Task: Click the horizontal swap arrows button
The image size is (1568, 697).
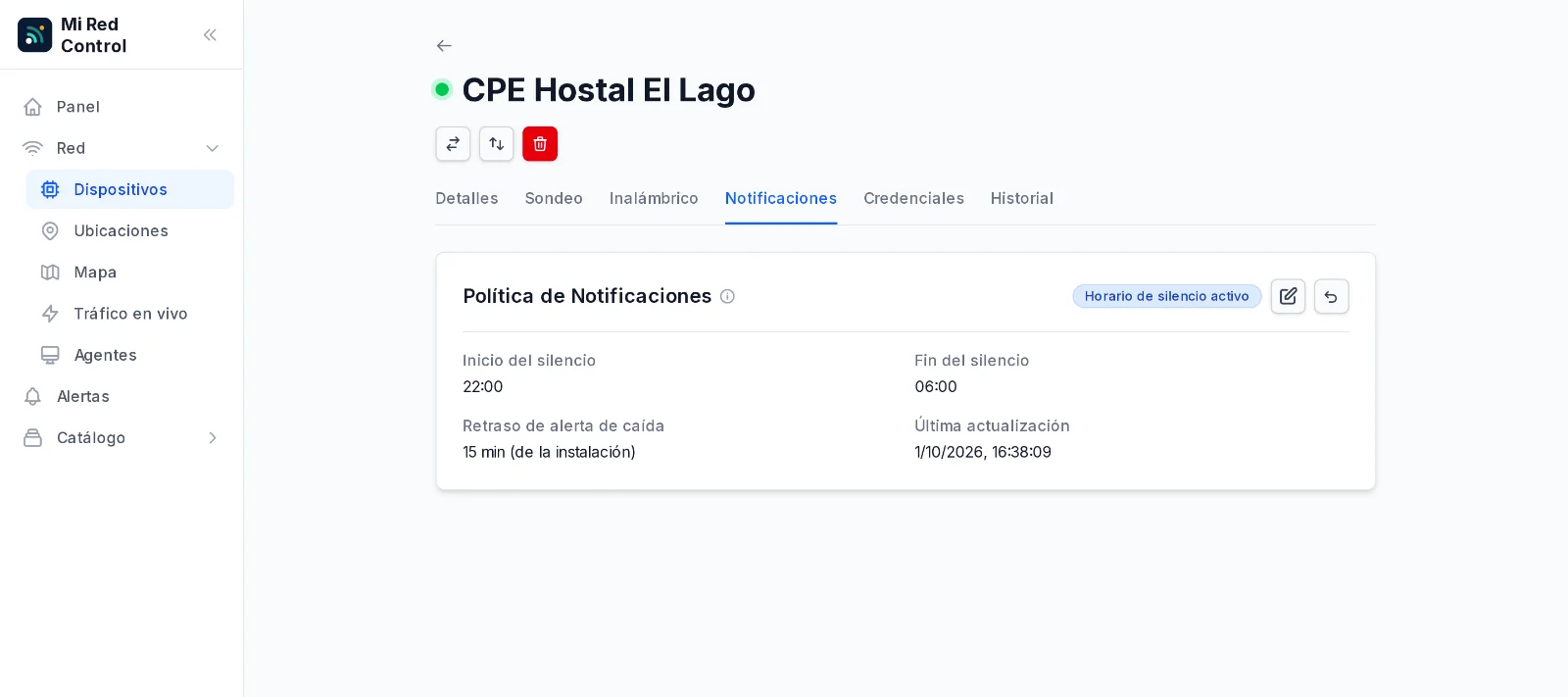Action: [x=453, y=144]
